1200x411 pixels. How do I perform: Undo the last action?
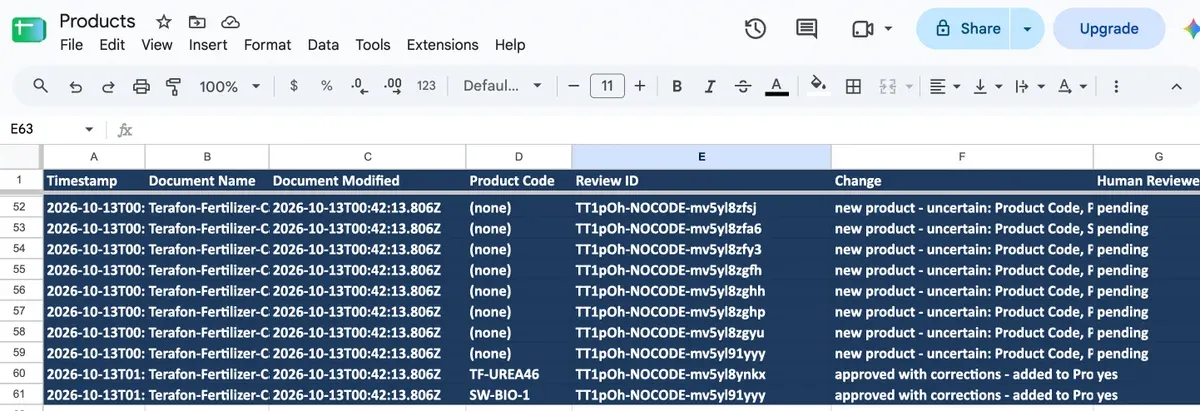pyautogui.click(x=75, y=86)
